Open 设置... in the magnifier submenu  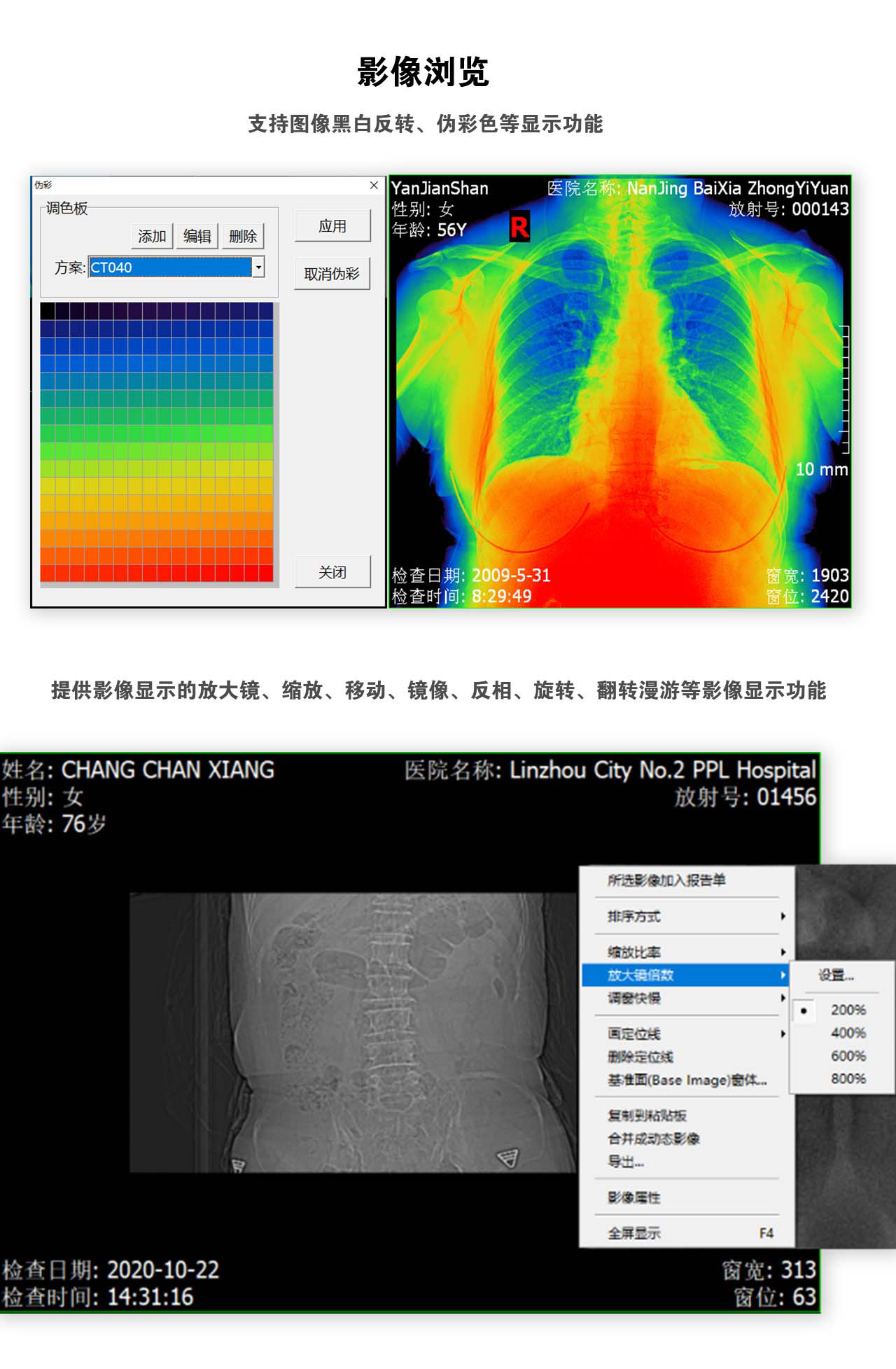pyautogui.click(x=836, y=975)
